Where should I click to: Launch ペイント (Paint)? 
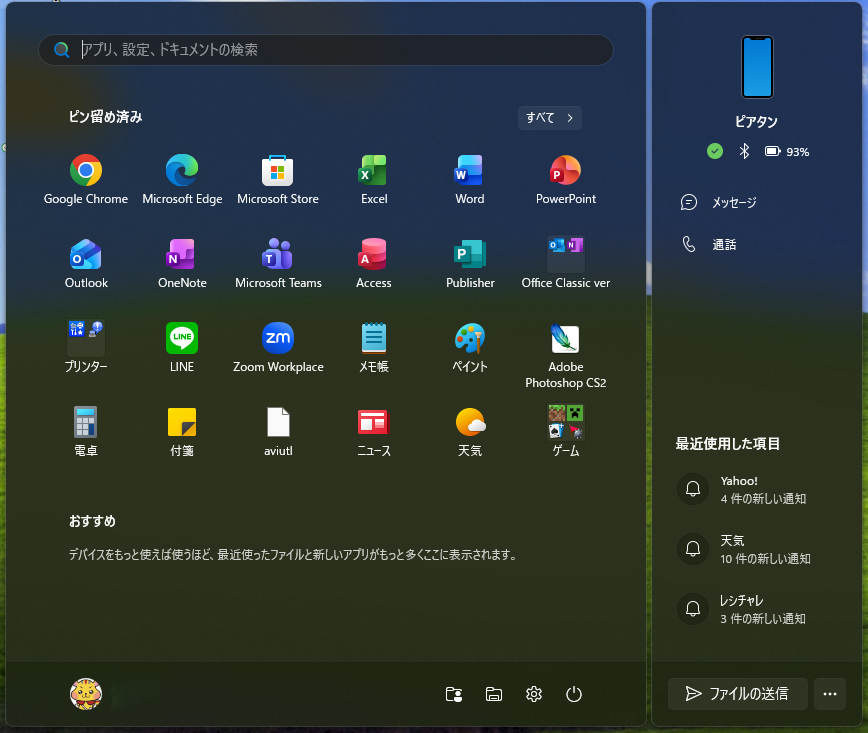[469, 348]
